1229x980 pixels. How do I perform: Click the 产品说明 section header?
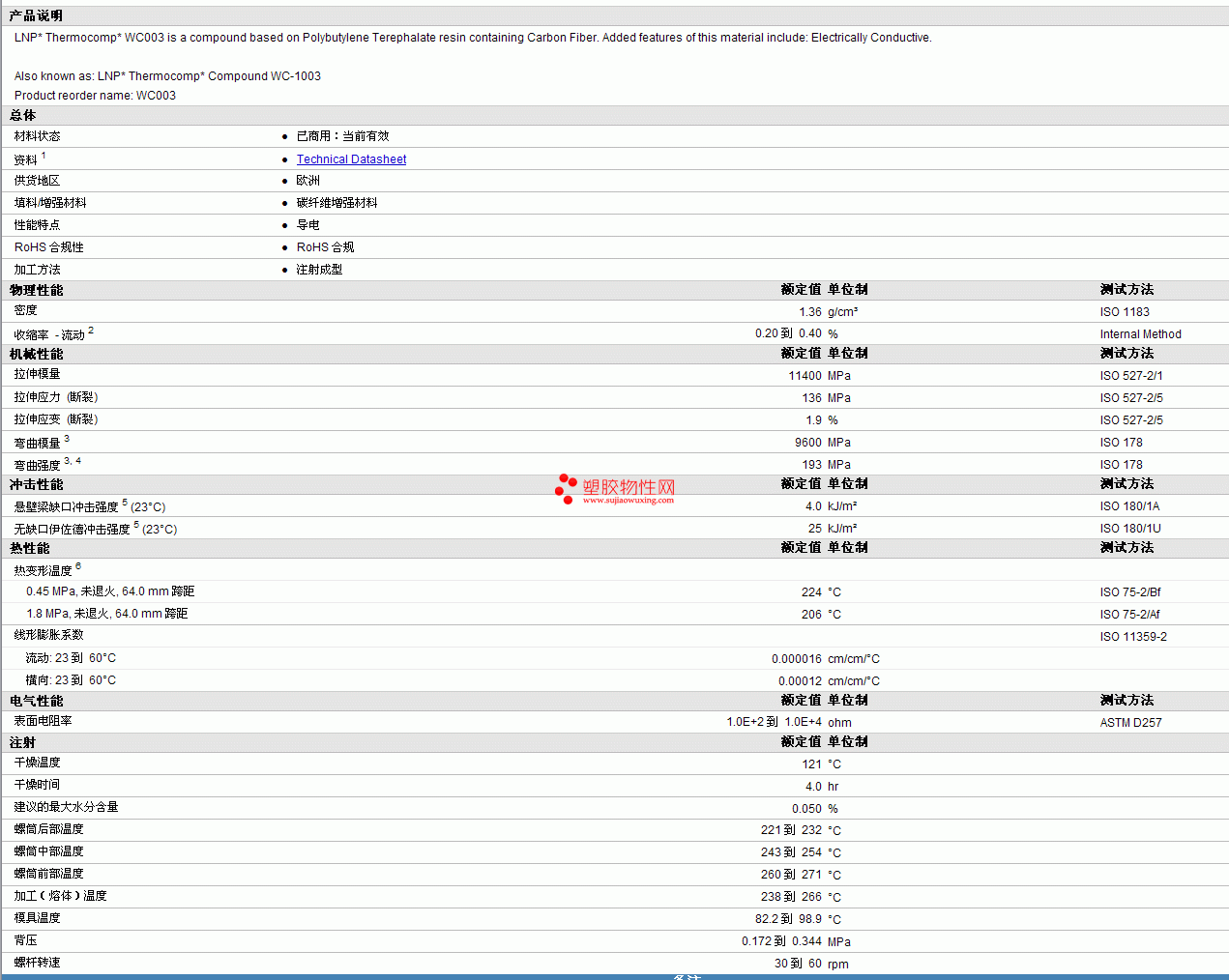click(36, 15)
